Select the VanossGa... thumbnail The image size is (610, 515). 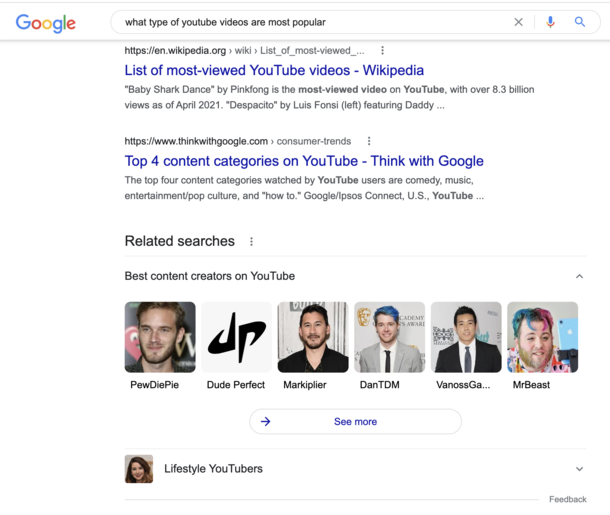pyautogui.click(x=466, y=337)
